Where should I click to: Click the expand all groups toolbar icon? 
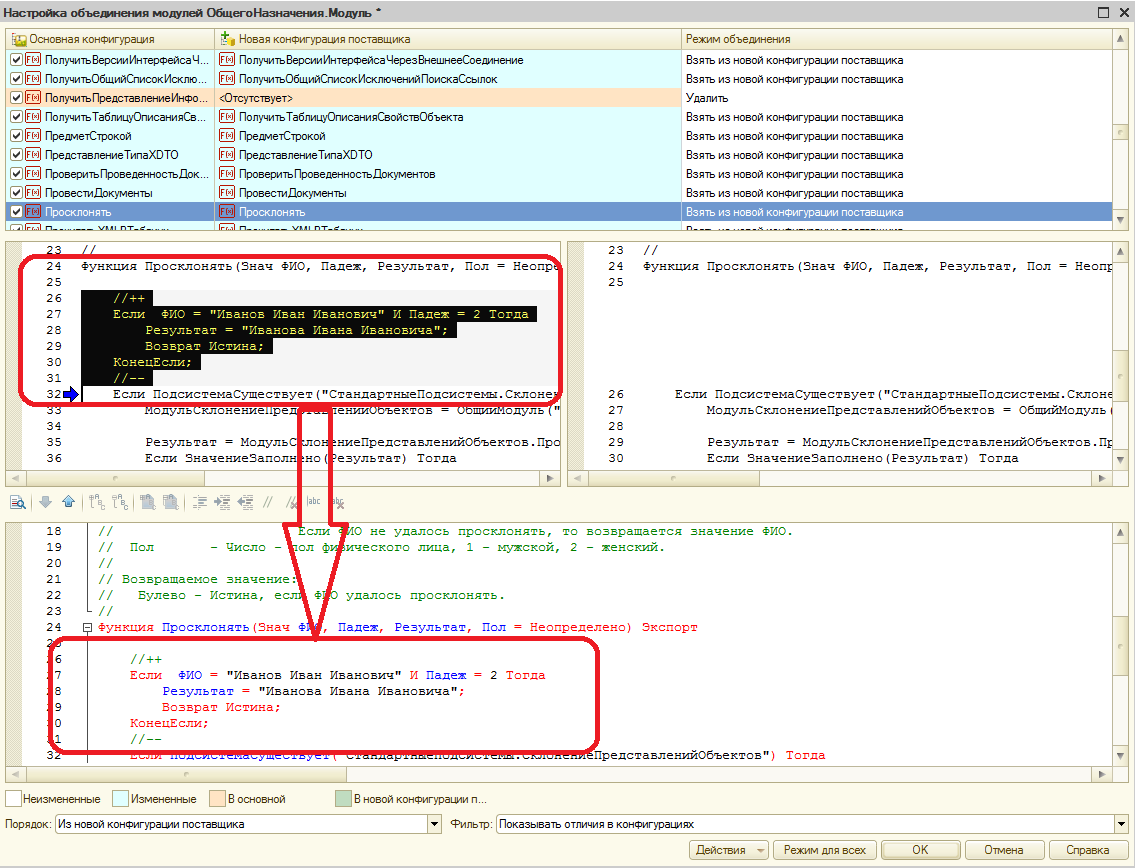point(148,502)
